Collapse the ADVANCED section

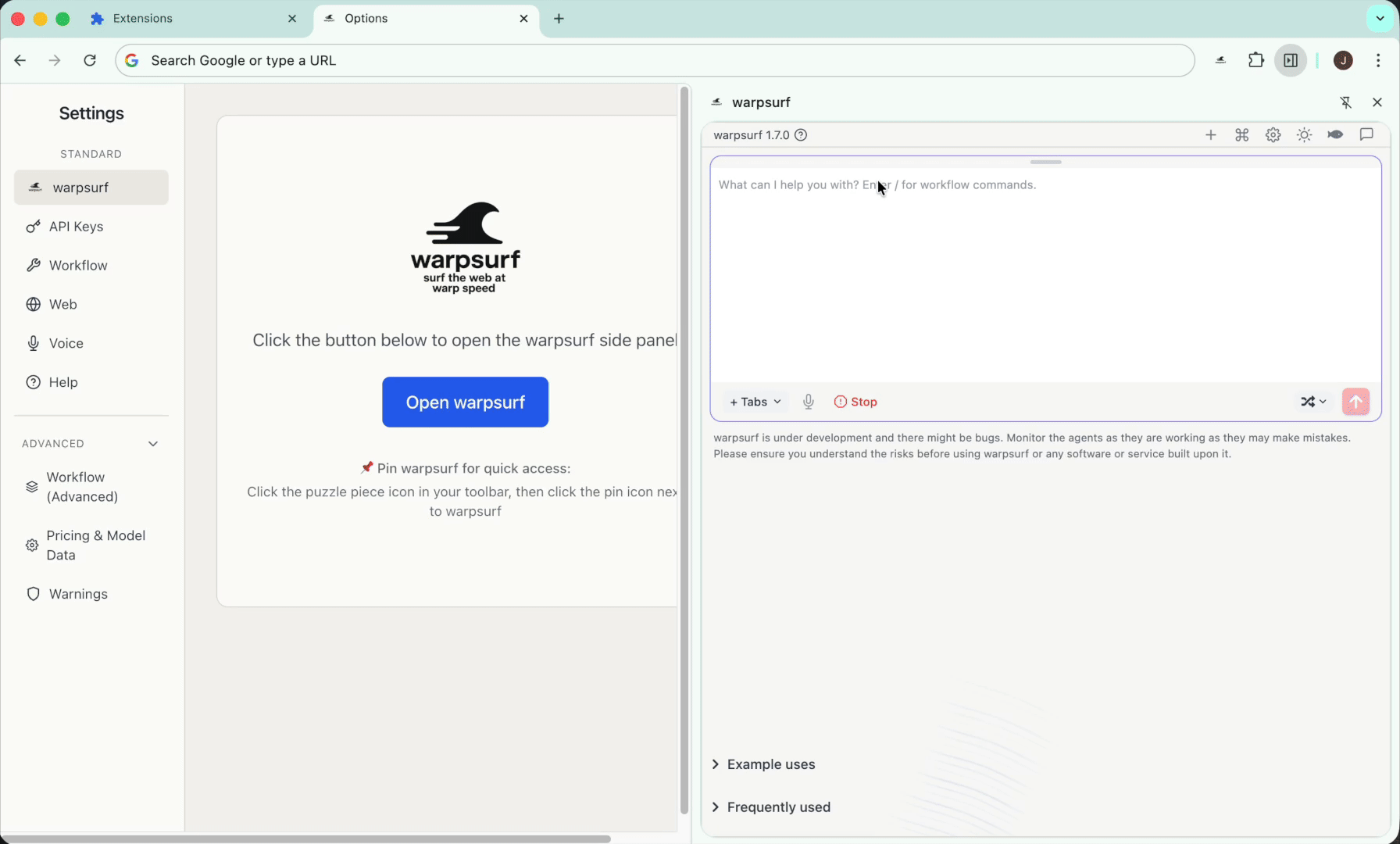click(153, 443)
